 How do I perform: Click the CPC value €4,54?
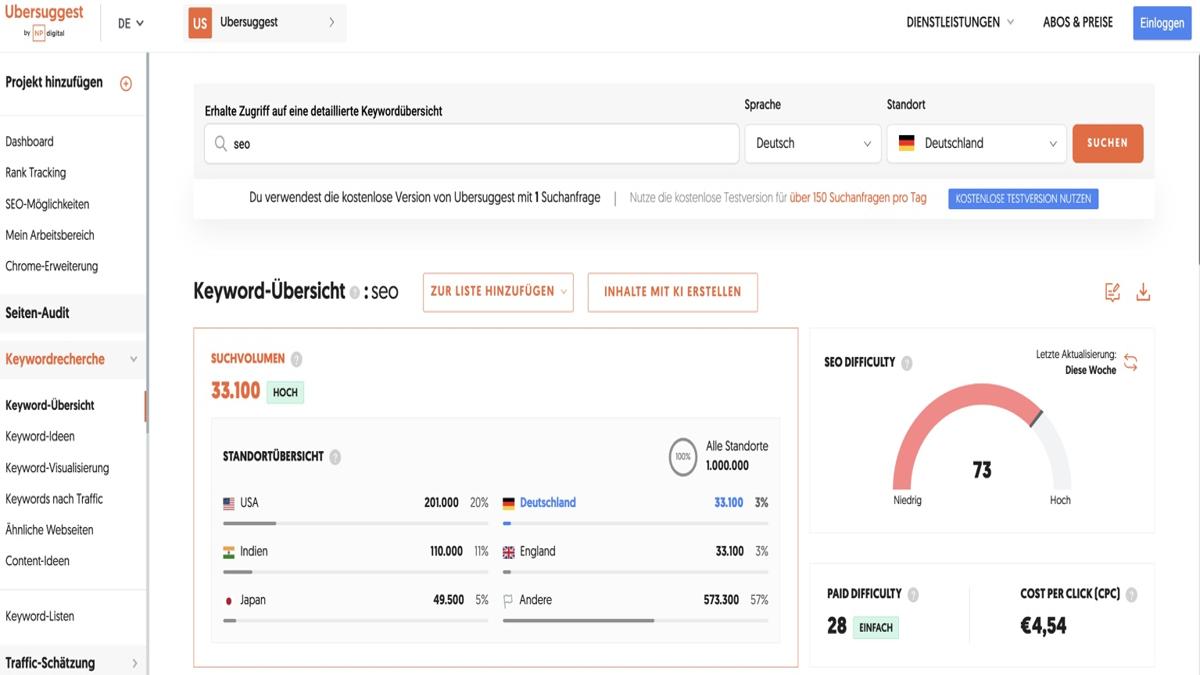1043,626
